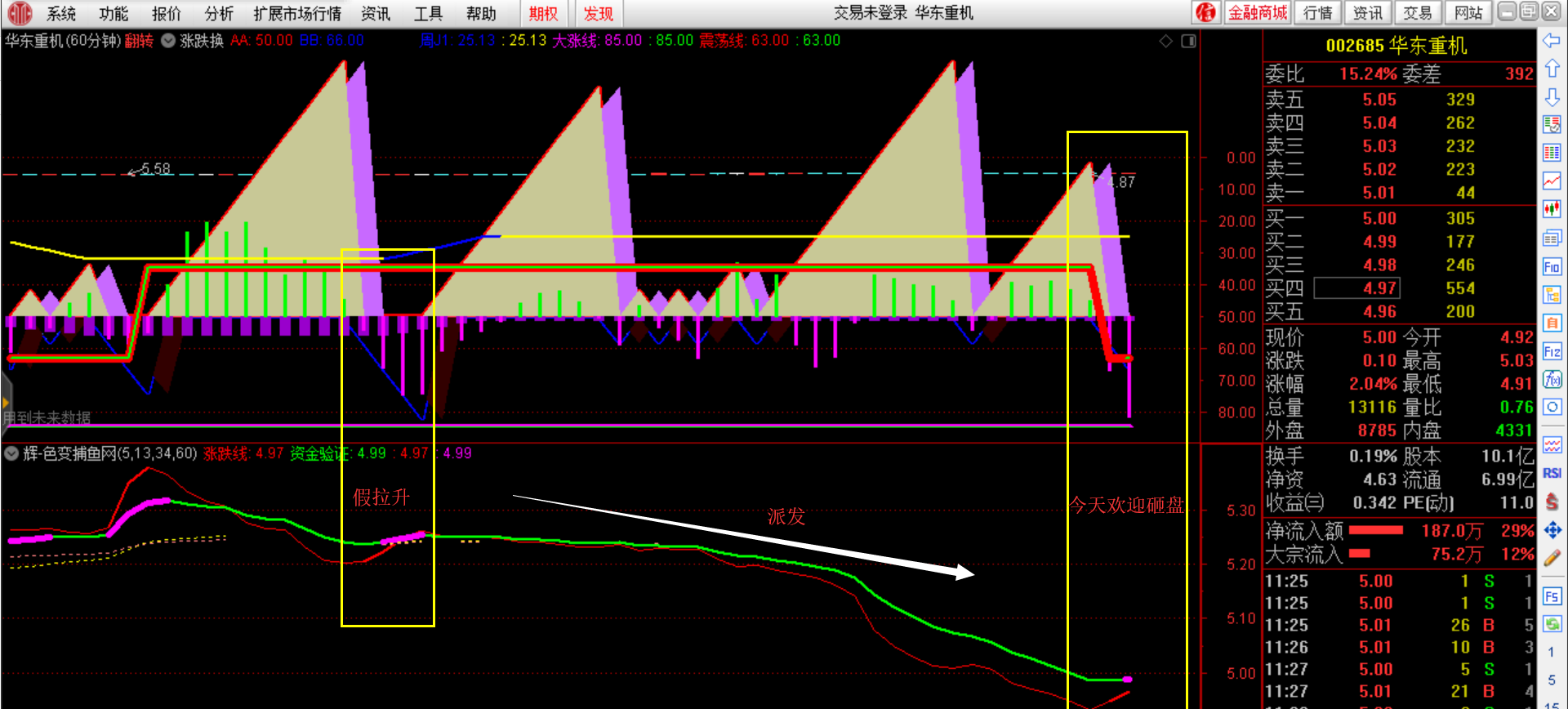
Task: Click the 净流入额 value 187.0万
Action: pos(1452,531)
